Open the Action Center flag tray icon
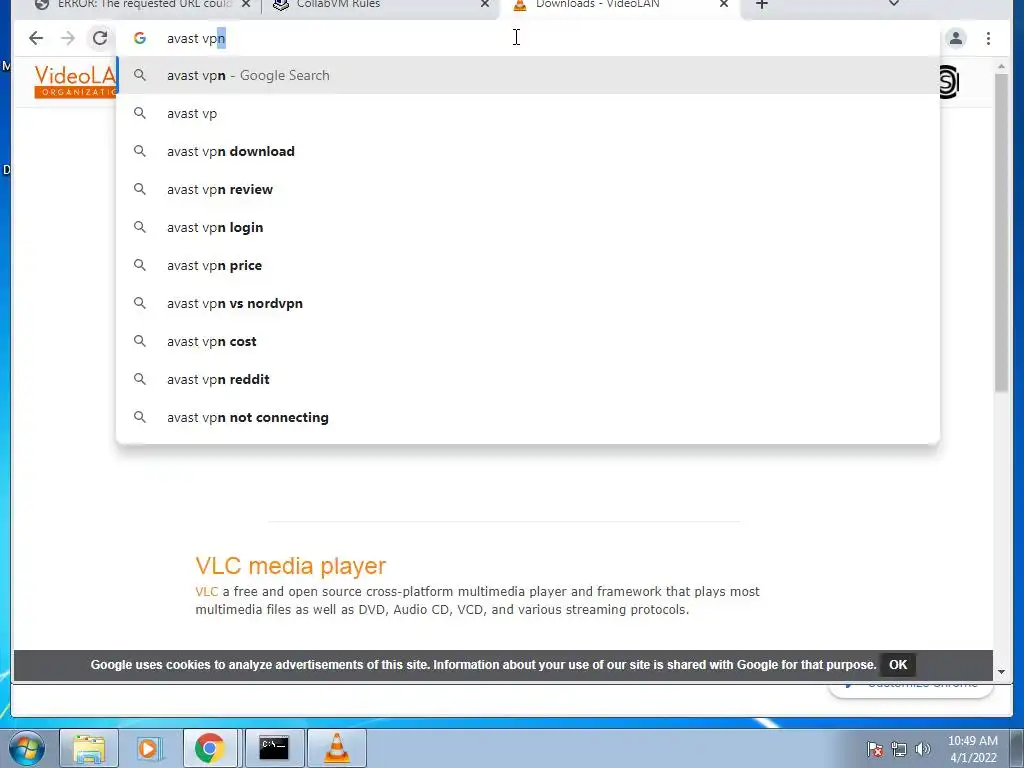This screenshot has height=768, width=1024. pyautogui.click(x=875, y=749)
